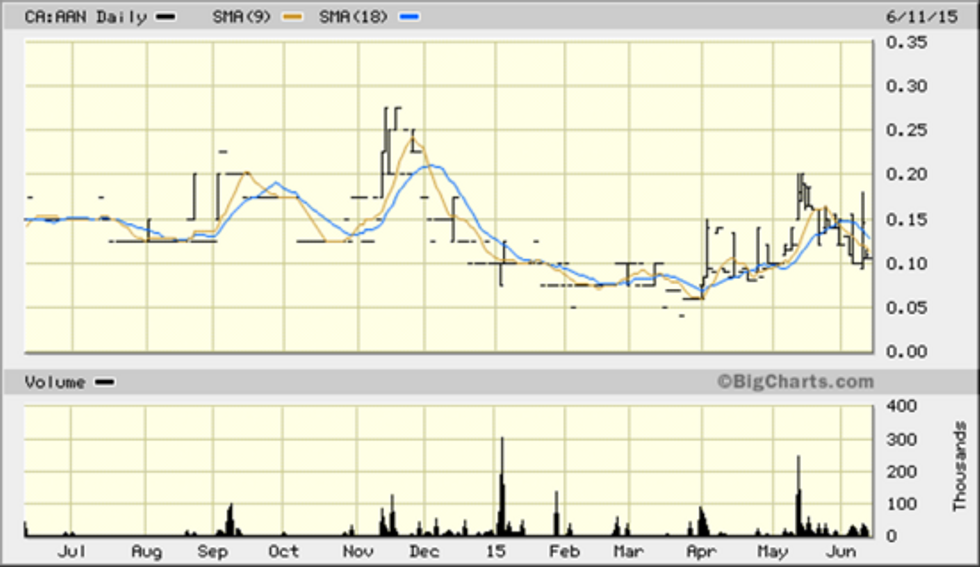
Task: Click the SMA(9) legend text
Action: (x=243, y=17)
